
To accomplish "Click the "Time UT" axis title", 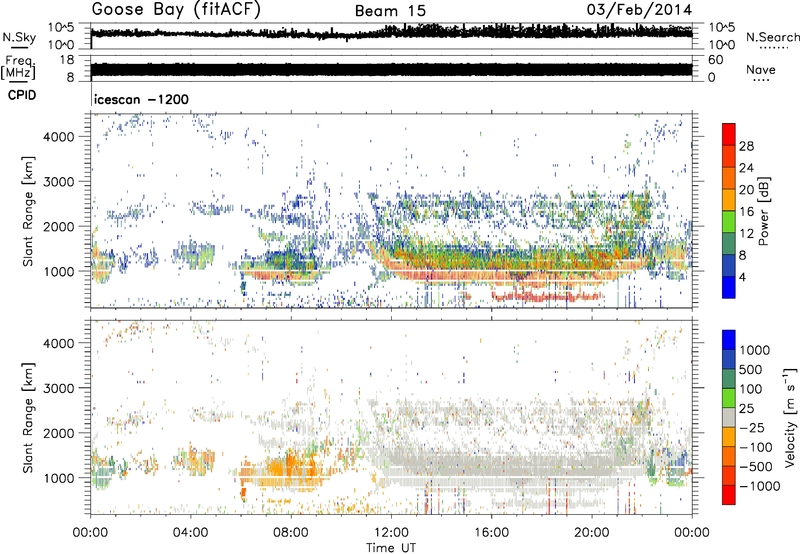I will 391,548.
